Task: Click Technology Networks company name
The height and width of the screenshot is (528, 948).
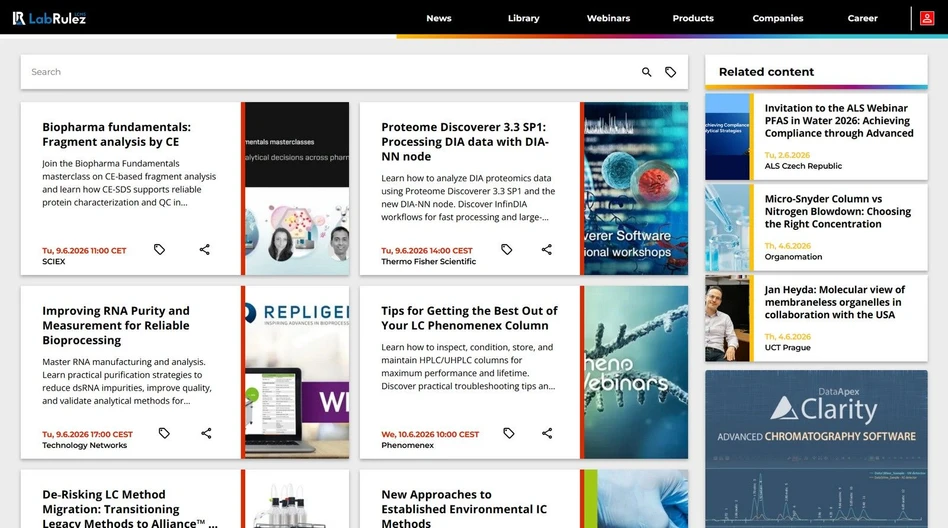Action: pyautogui.click(x=85, y=445)
